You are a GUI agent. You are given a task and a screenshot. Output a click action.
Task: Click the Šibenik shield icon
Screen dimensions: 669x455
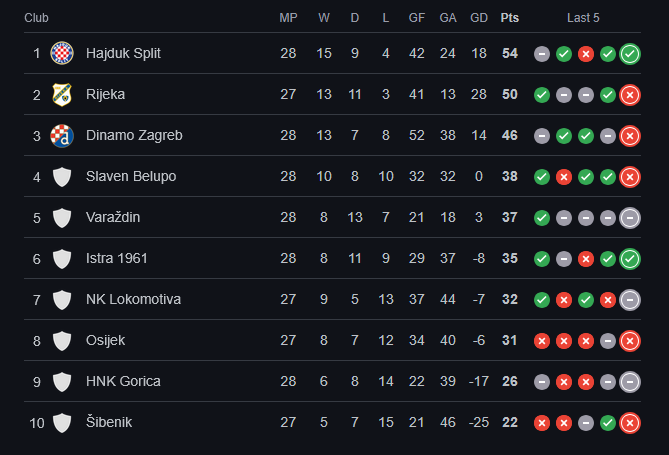pos(62,422)
